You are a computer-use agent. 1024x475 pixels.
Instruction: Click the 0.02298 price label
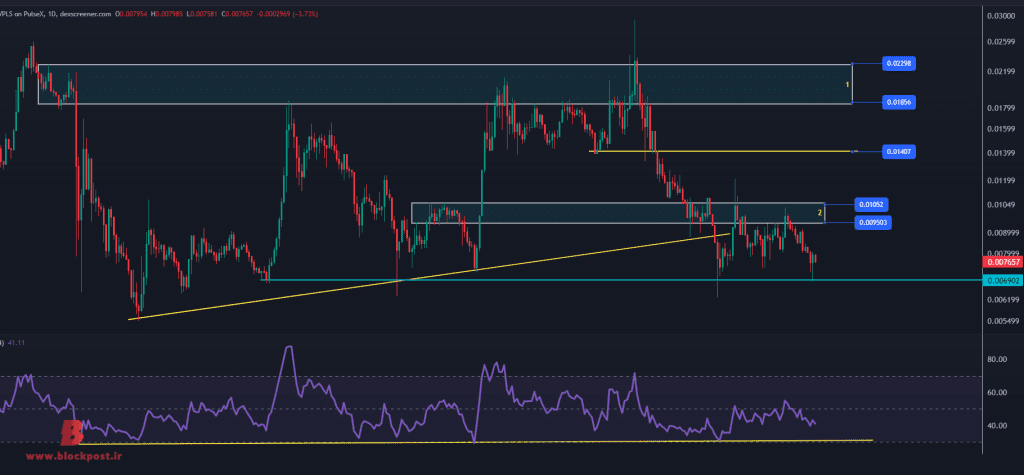pyautogui.click(x=899, y=63)
